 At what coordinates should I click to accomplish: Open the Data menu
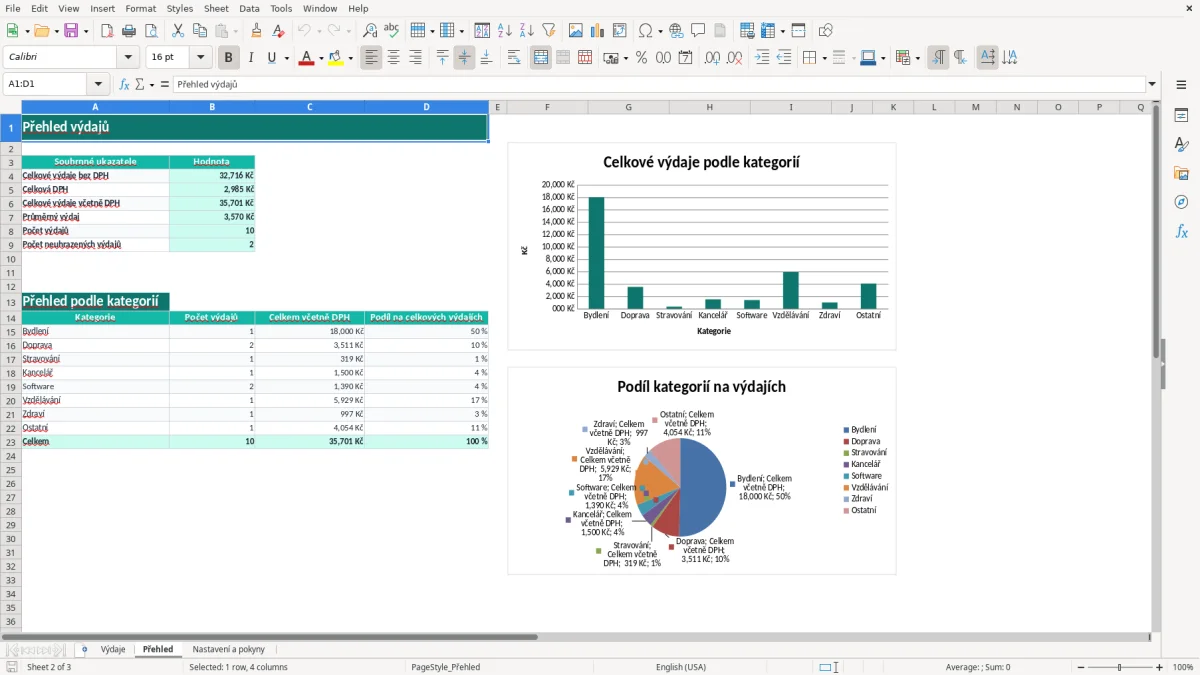coord(249,8)
